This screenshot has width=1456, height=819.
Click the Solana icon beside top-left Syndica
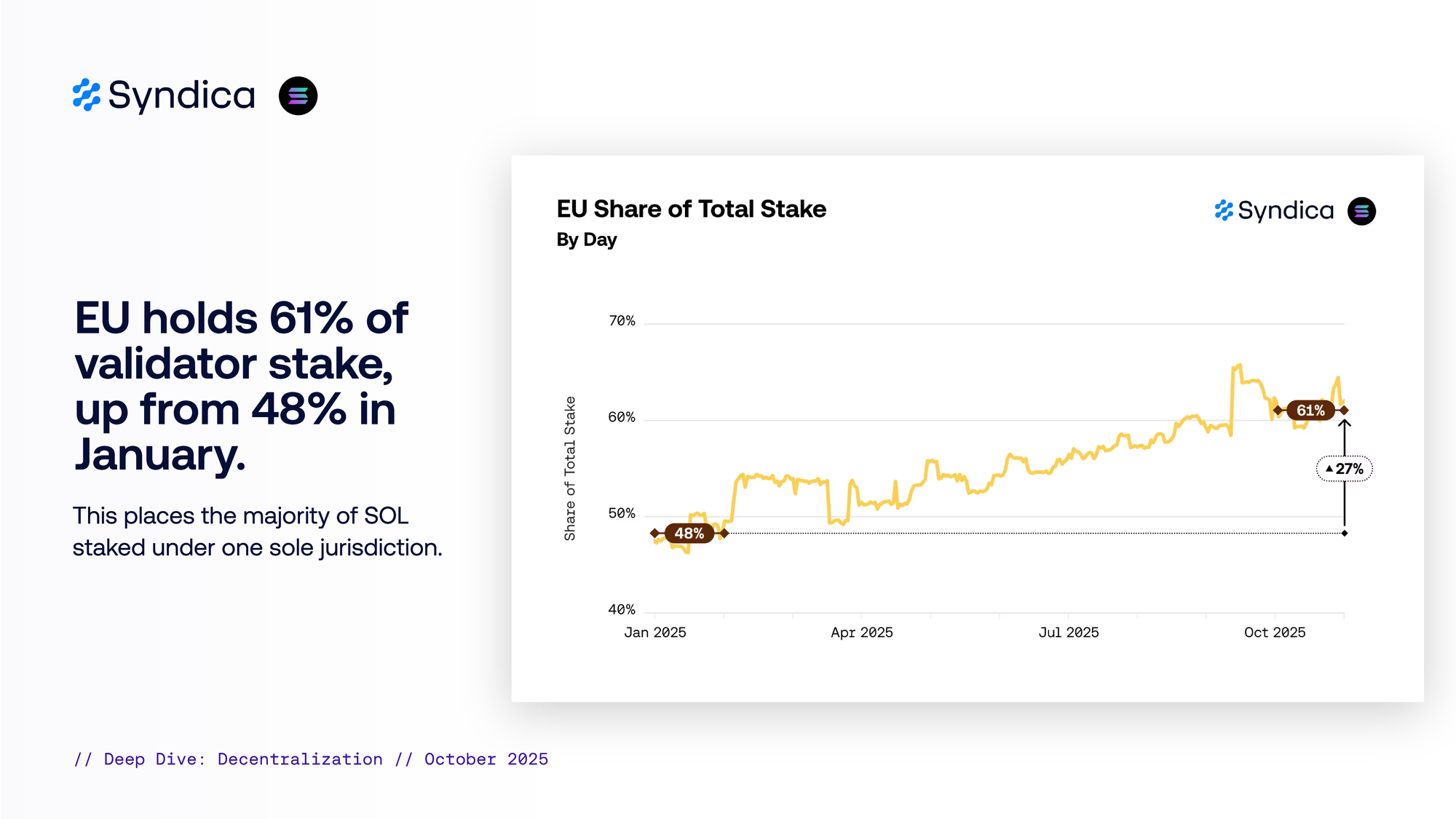coord(298,96)
